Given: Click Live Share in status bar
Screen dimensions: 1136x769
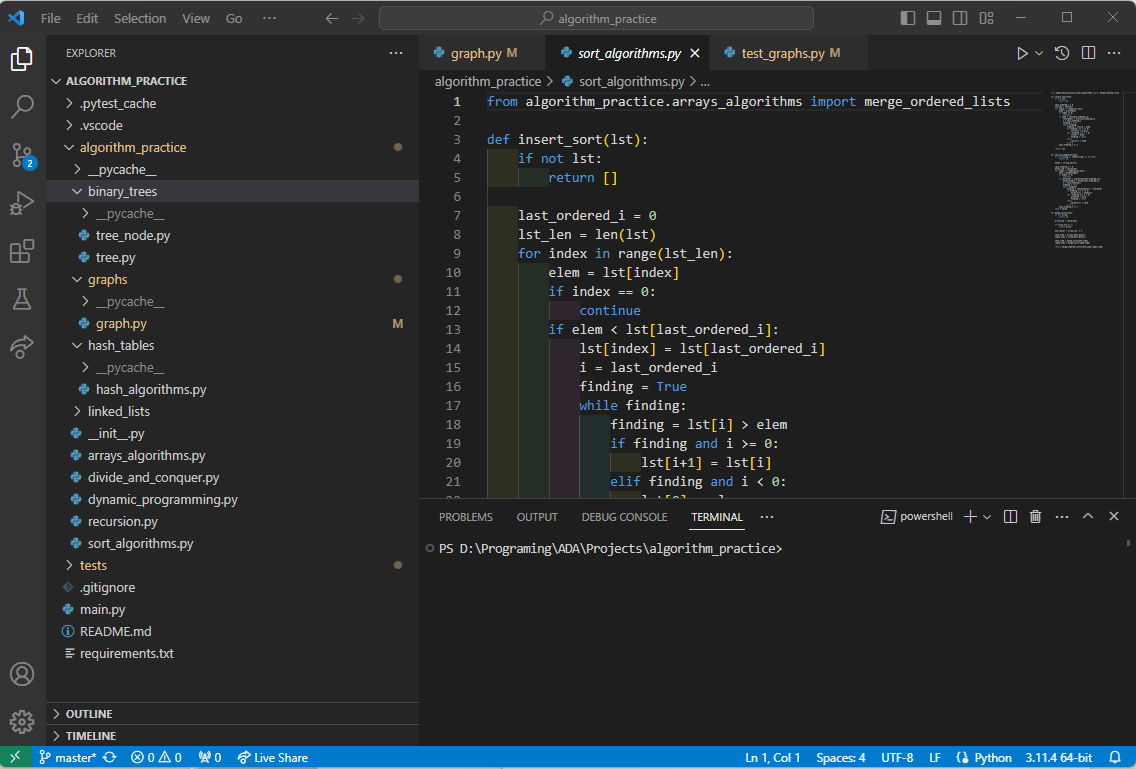Looking at the screenshot, I should tap(272, 758).
